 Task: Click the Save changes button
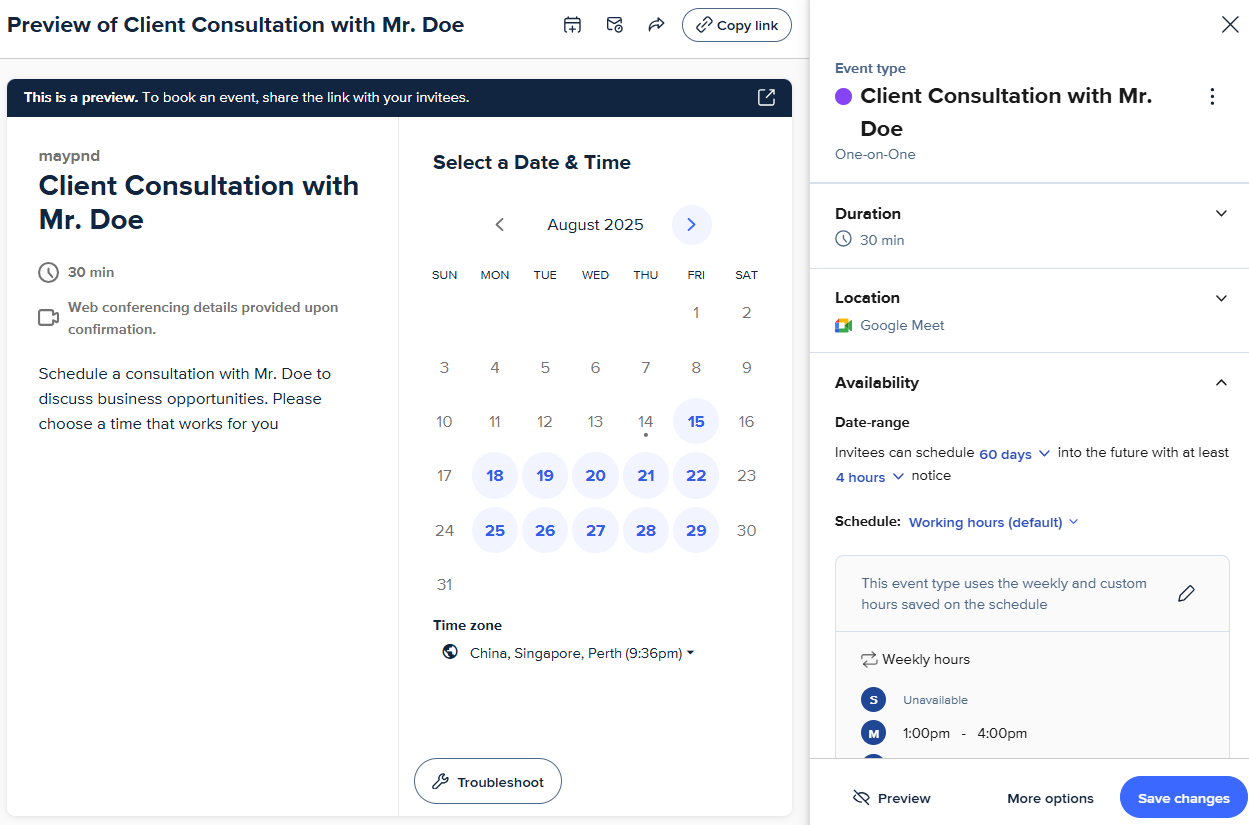[1183, 798]
